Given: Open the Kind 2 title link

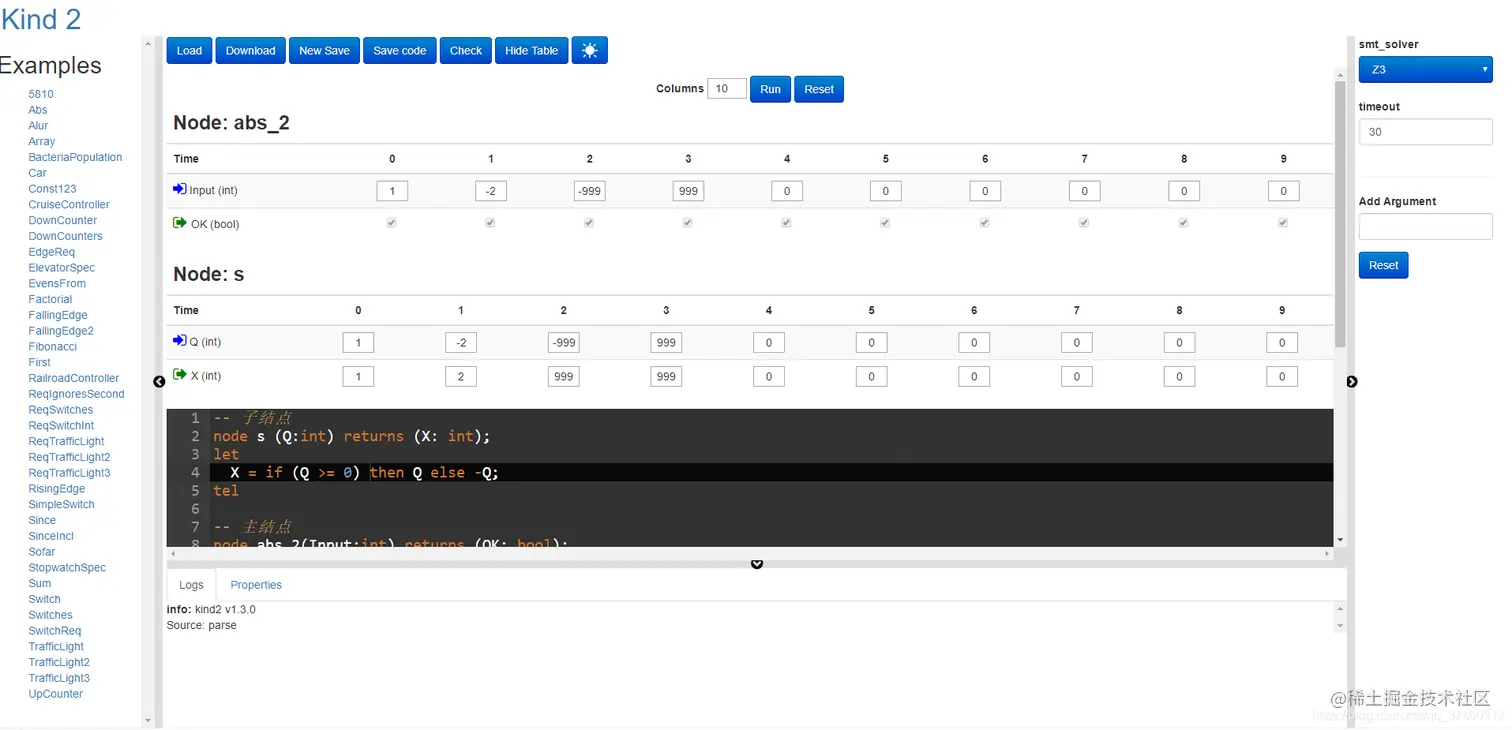Looking at the screenshot, I should 41,19.
